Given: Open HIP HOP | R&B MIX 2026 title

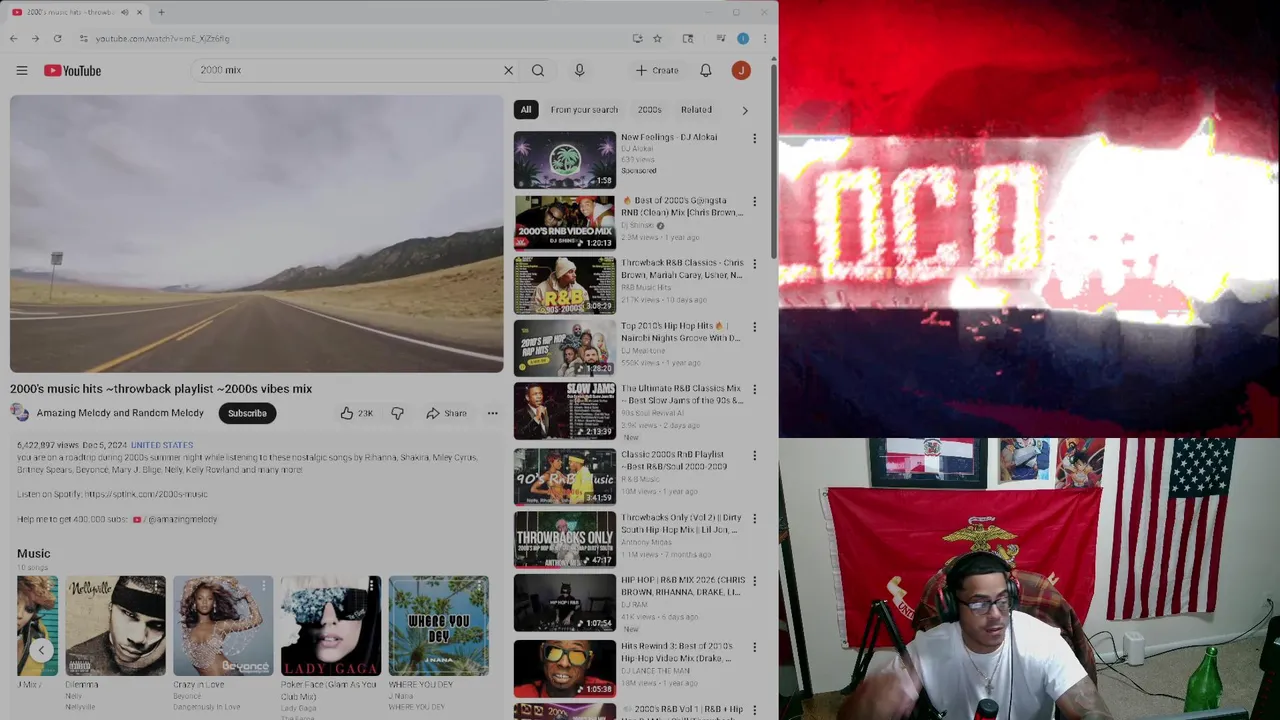Looking at the screenshot, I should pos(682,586).
